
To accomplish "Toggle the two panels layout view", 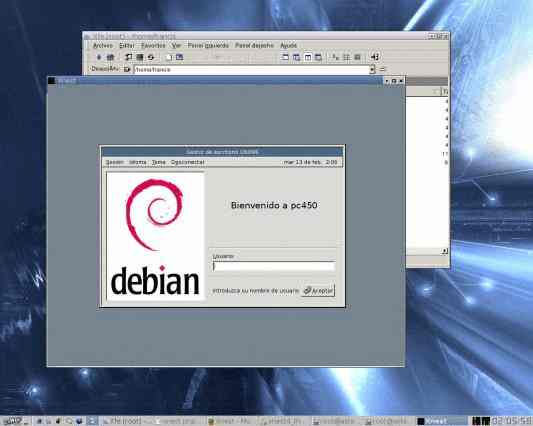I will 307,57.
